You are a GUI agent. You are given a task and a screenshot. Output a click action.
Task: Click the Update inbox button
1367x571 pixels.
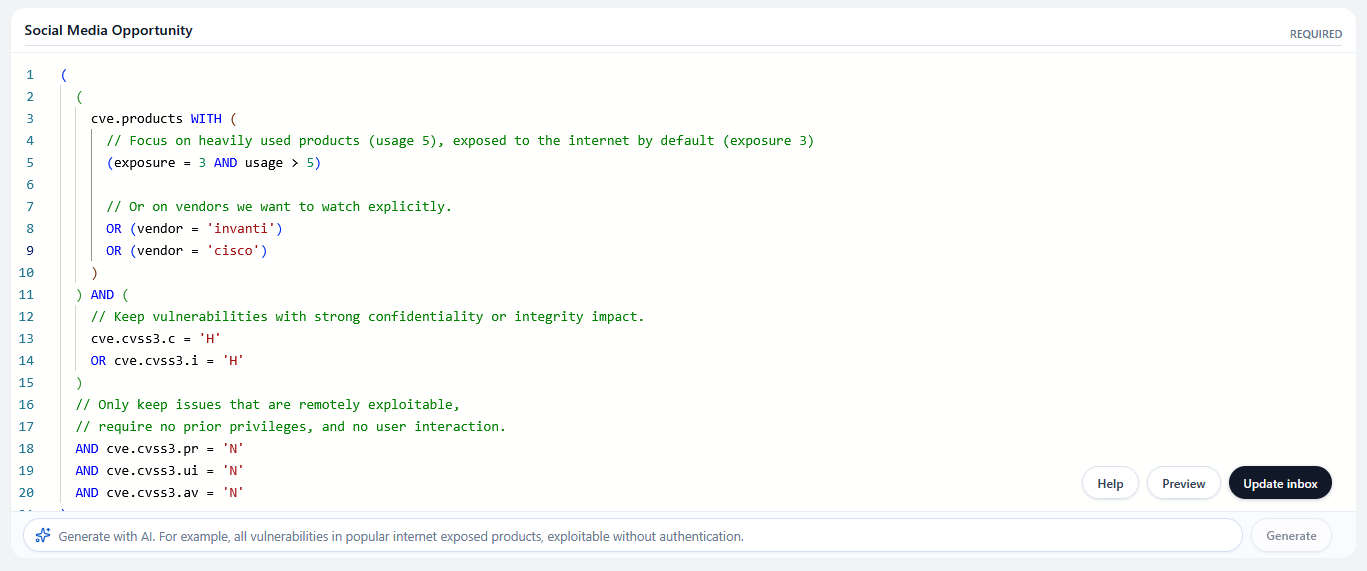tap(1280, 483)
